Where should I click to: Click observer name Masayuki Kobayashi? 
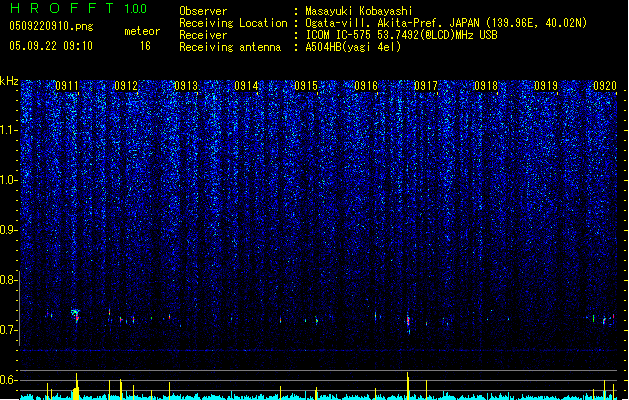359,11
